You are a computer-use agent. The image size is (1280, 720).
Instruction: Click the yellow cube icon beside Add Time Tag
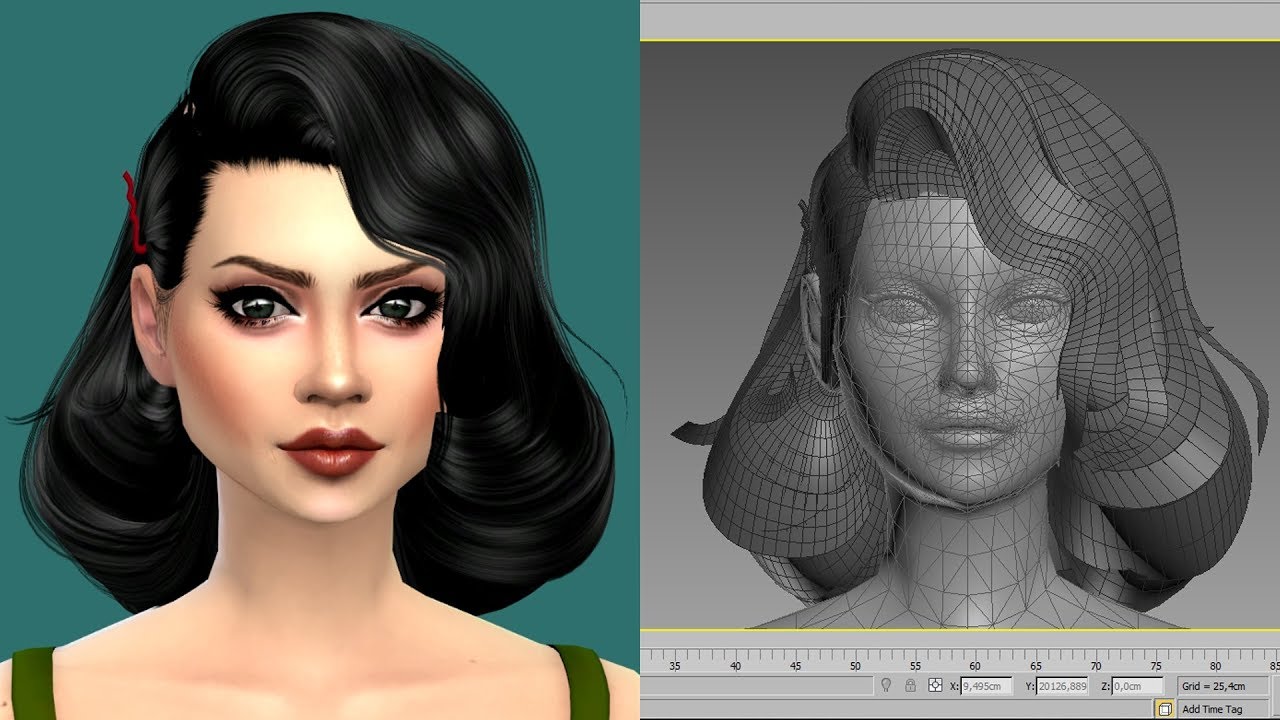point(1164,709)
